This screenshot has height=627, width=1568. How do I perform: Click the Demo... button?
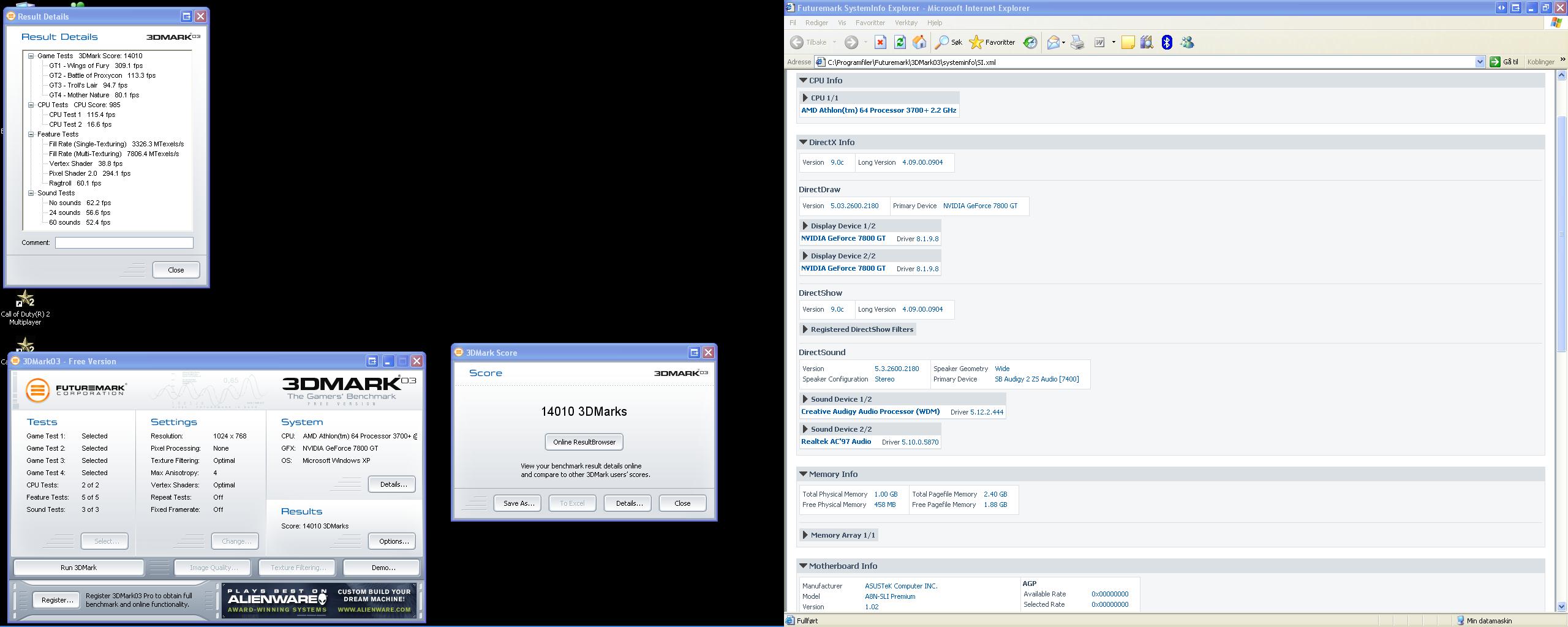click(x=382, y=568)
